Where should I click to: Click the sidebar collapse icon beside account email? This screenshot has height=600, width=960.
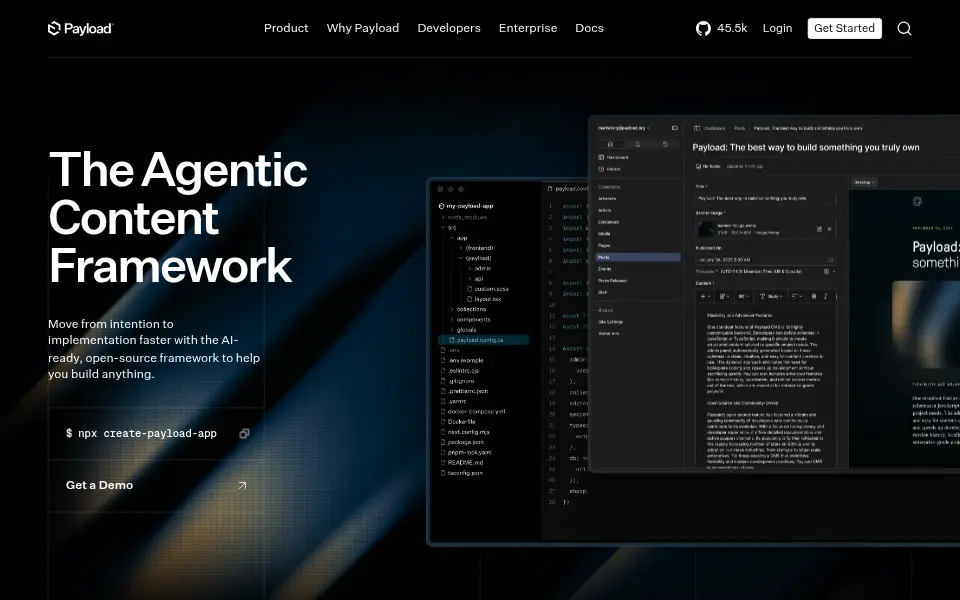[x=675, y=128]
